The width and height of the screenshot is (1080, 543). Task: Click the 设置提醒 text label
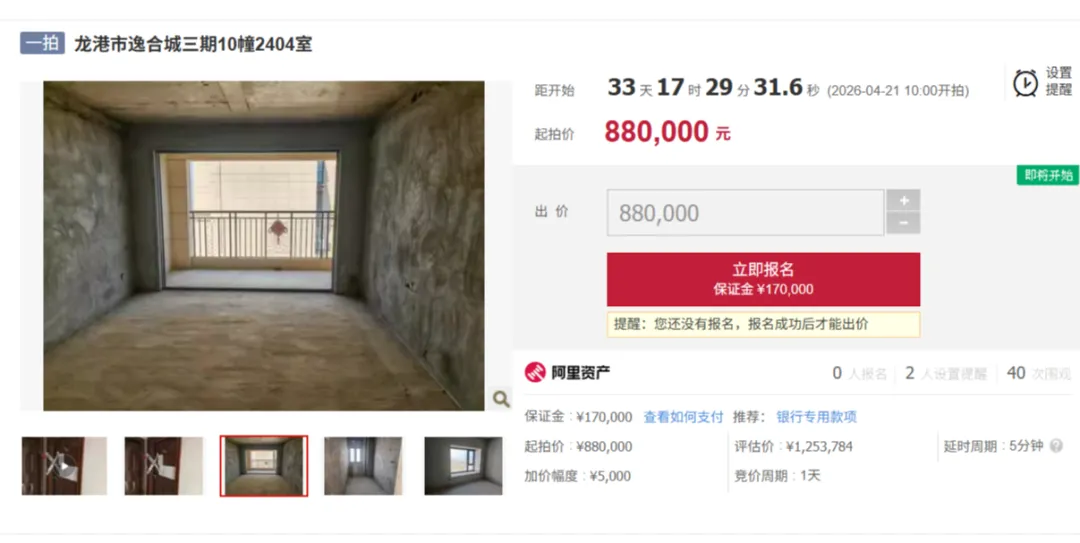click(x=1059, y=81)
